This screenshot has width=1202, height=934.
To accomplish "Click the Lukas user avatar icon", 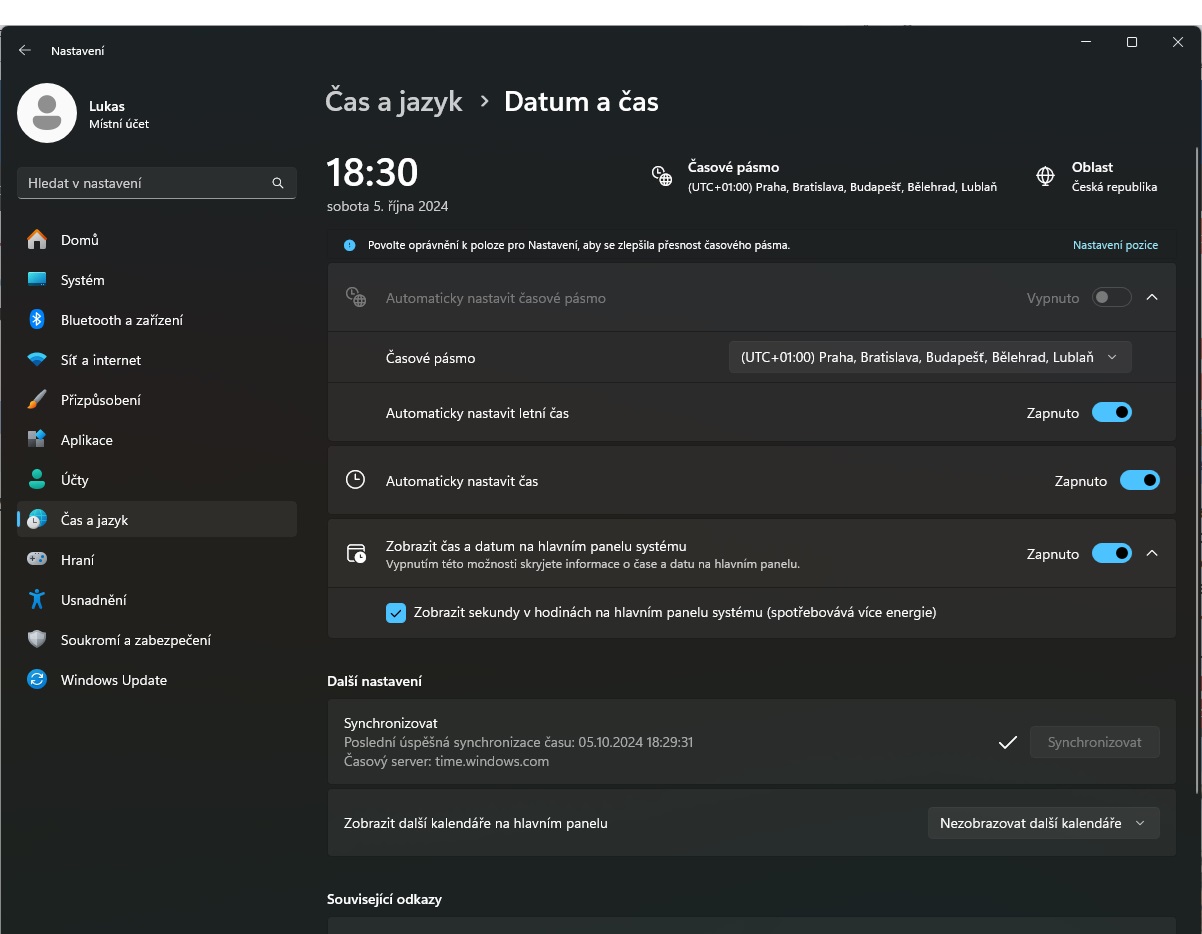I will pos(47,113).
